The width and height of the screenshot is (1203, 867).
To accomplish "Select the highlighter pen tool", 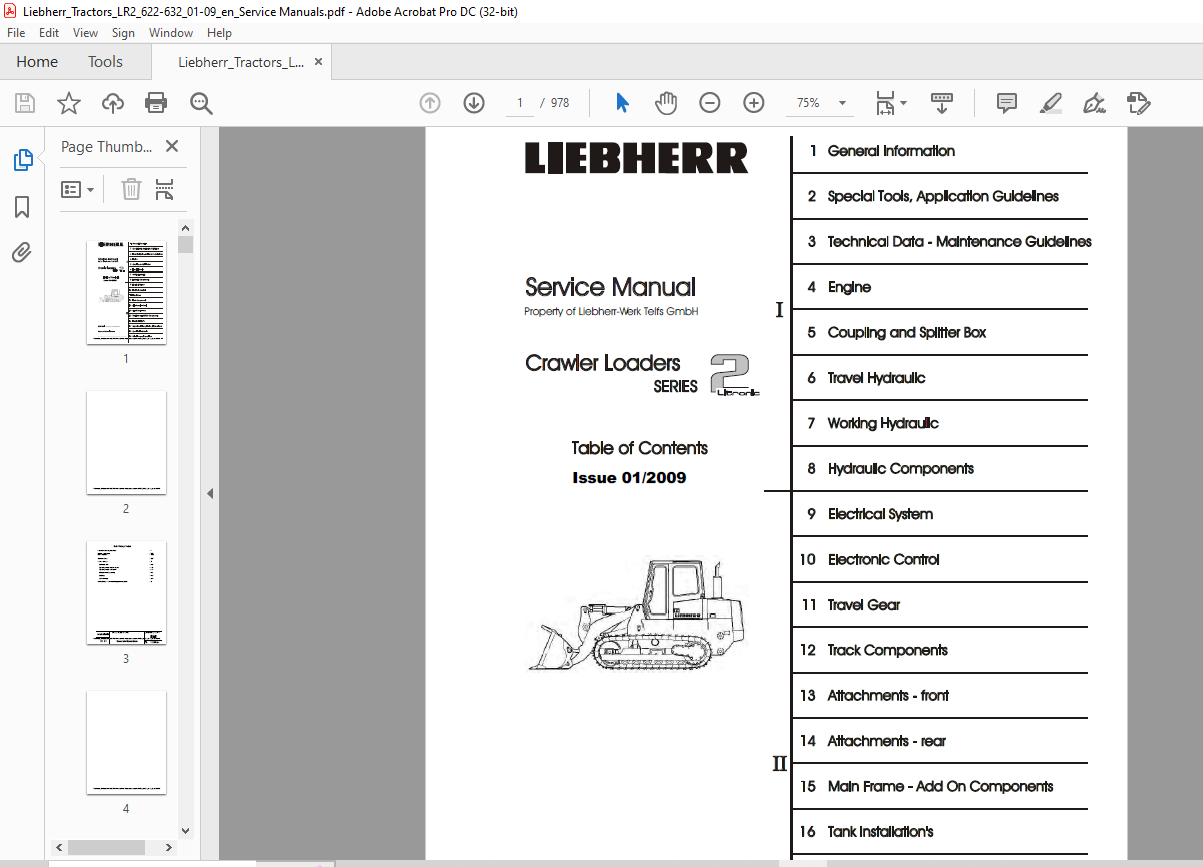I will (1050, 103).
